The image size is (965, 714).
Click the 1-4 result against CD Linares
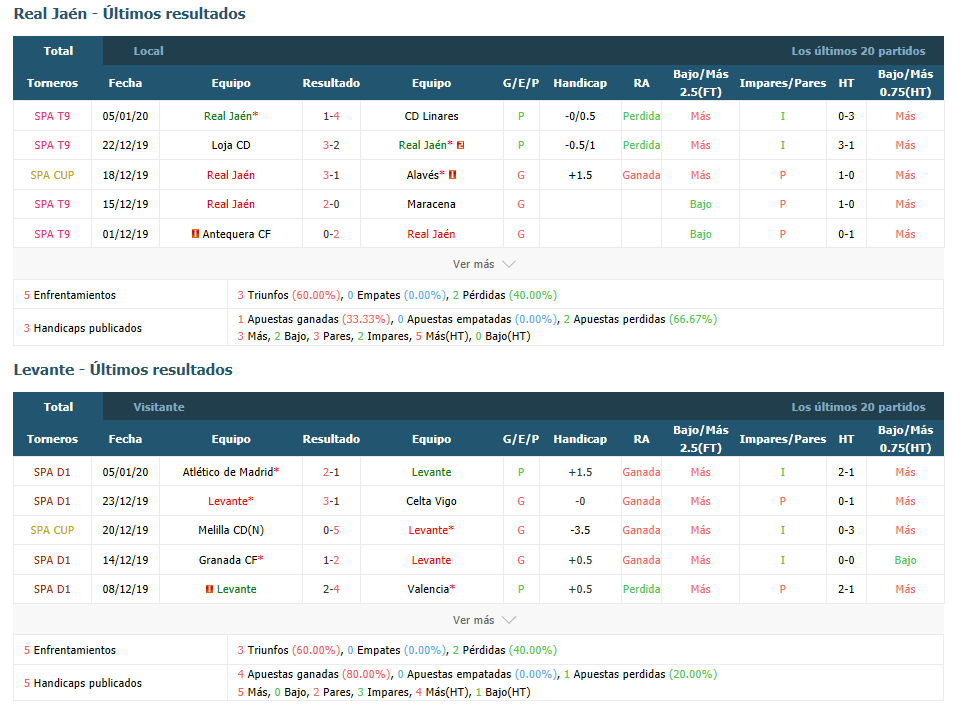tap(331, 116)
